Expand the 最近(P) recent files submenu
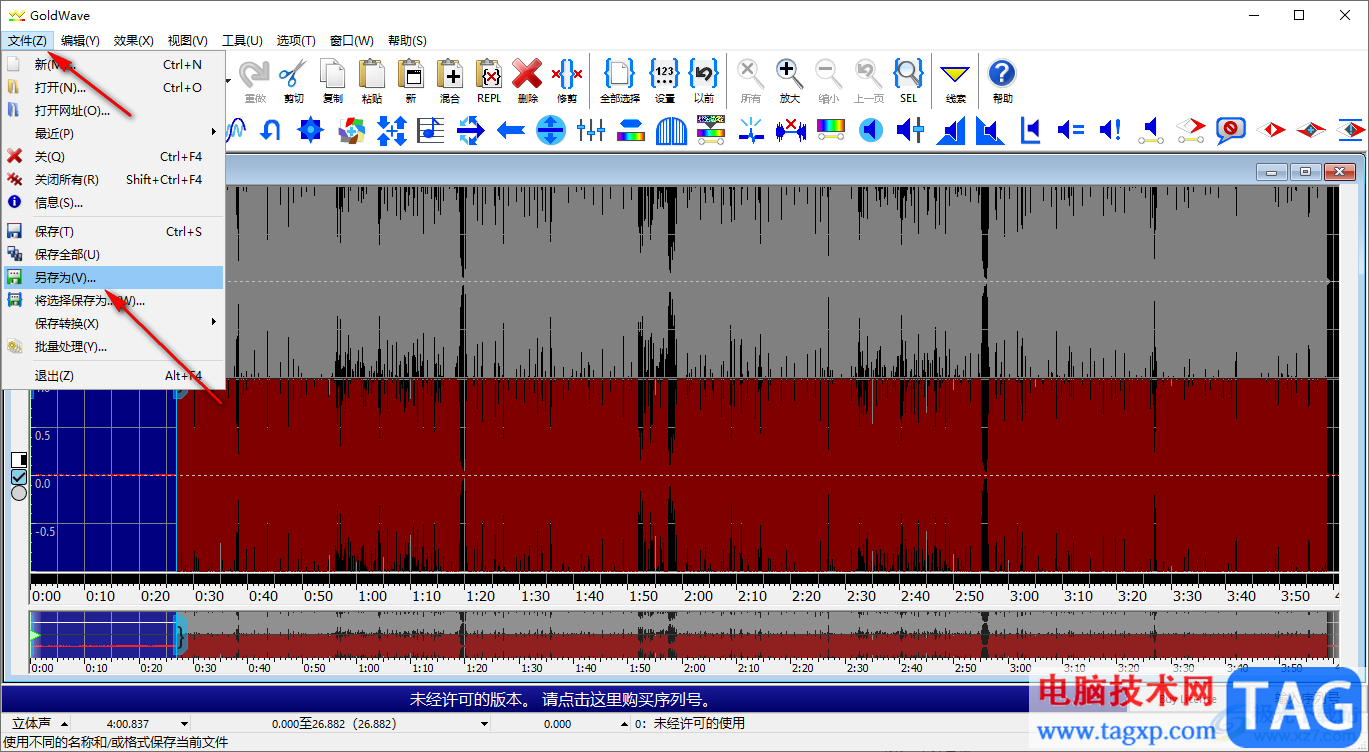Screen dimensions: 1369x752 click(x=113, y=133)
